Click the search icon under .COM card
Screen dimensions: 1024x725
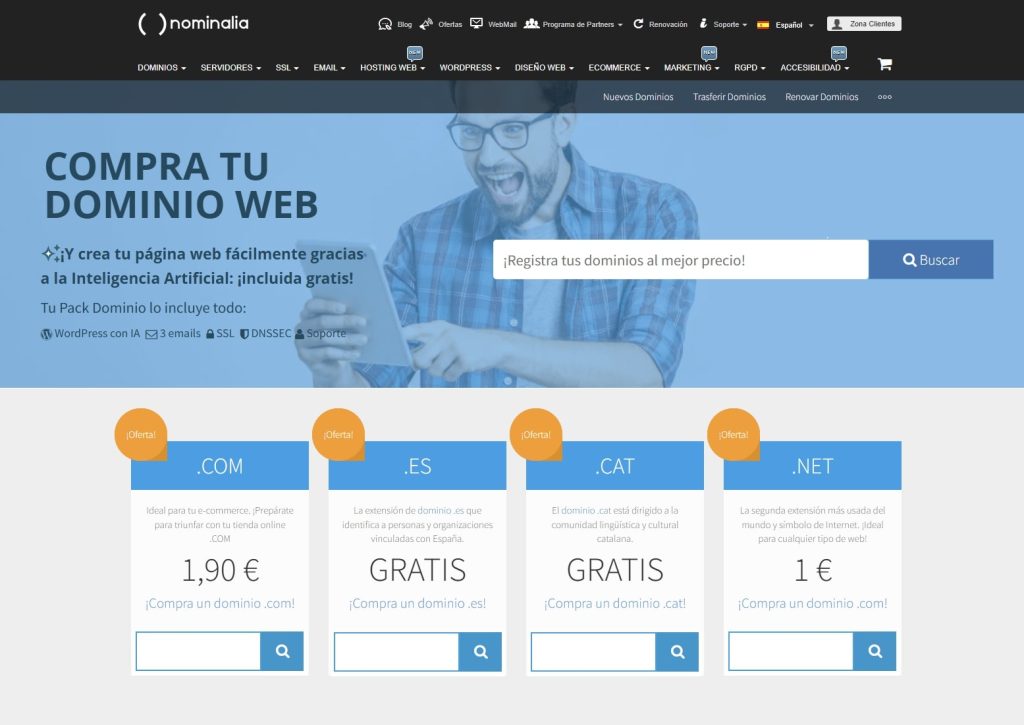pos(282,651)
